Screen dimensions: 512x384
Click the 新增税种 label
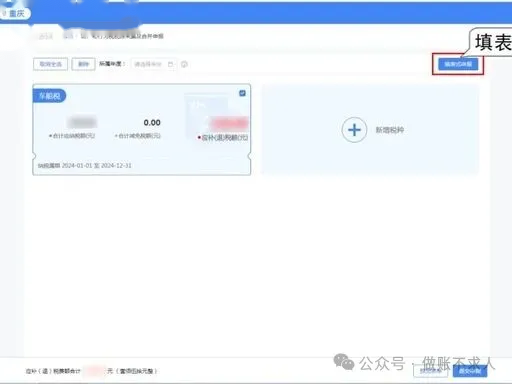[390, 130]
